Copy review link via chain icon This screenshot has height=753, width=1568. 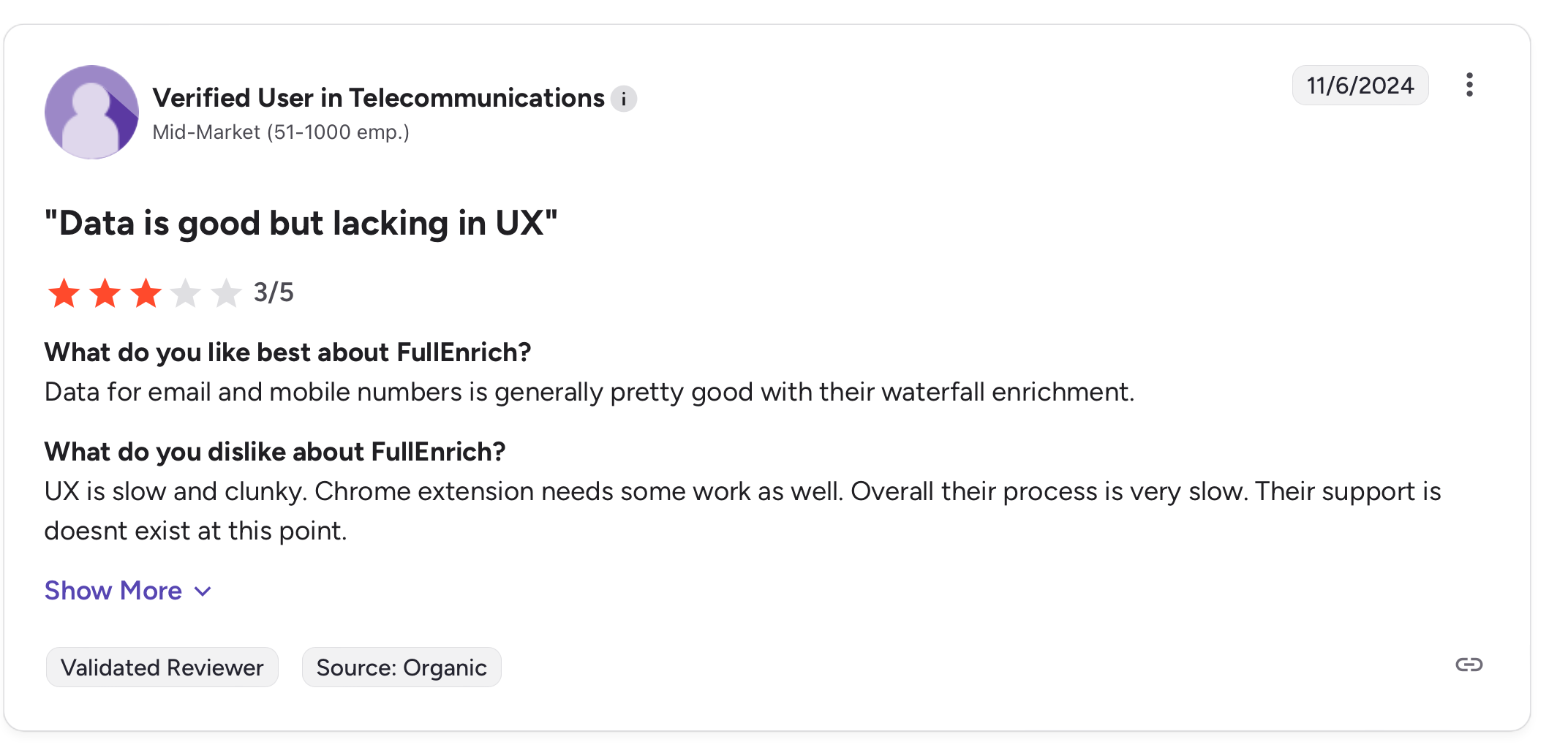tap(1469, 665)
